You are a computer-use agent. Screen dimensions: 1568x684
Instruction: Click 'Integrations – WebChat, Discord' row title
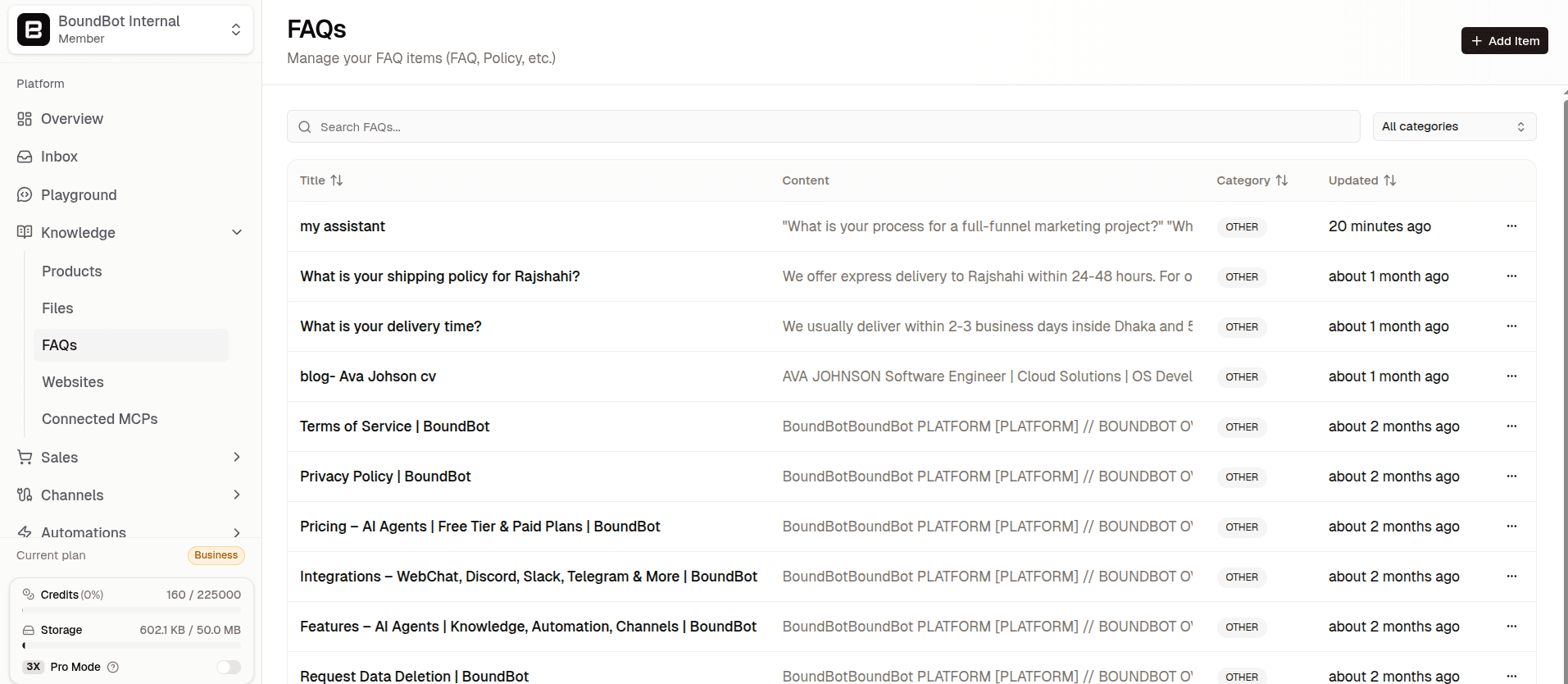[x=529, y=577]
